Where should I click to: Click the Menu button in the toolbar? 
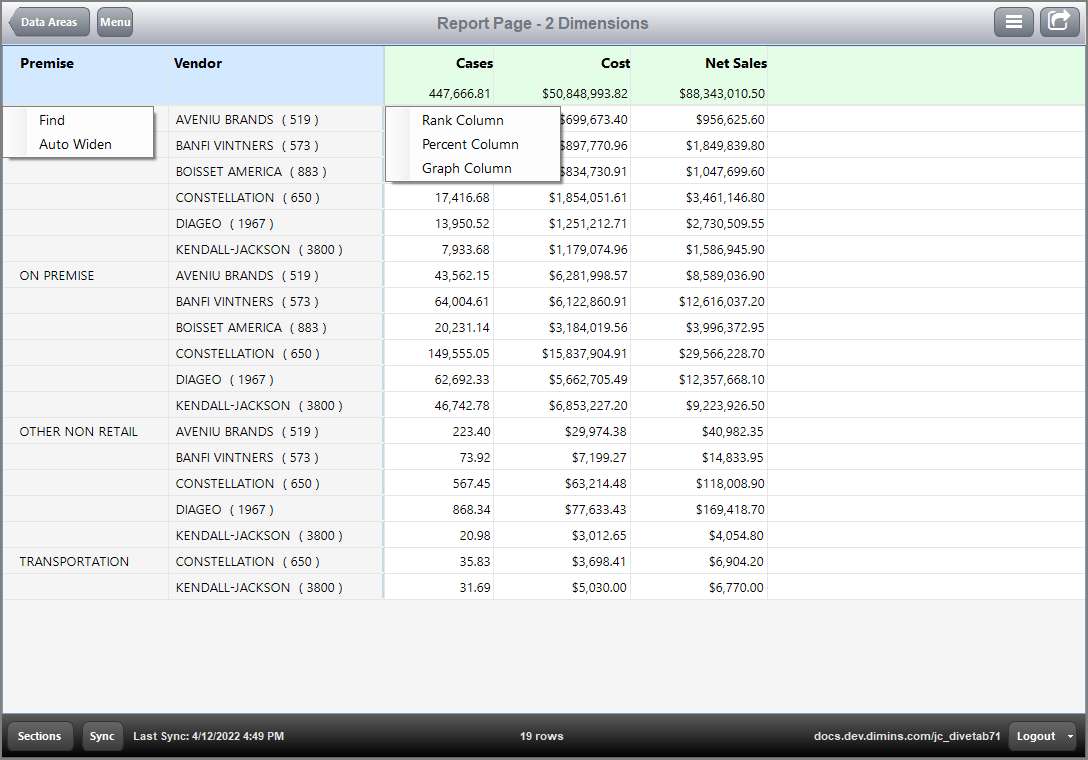pos(114,21)
